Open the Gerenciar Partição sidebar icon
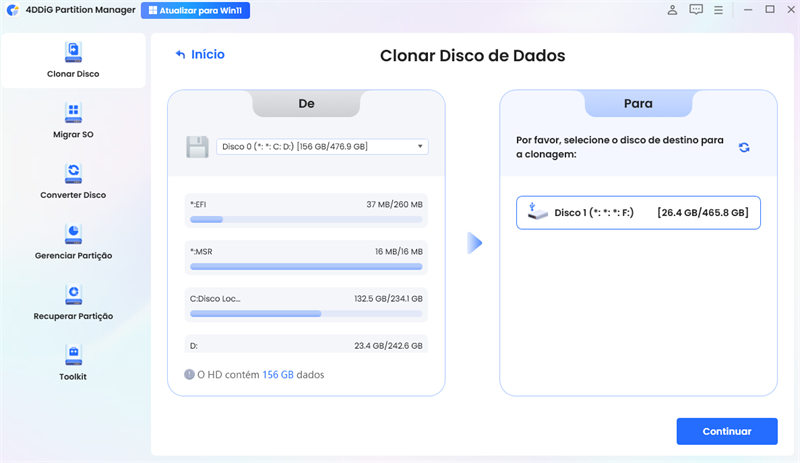The image size is (800, 463). (73, 234)
